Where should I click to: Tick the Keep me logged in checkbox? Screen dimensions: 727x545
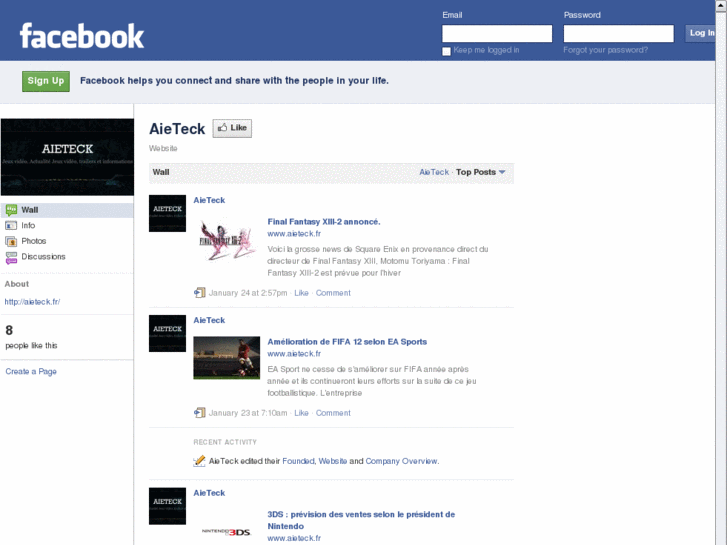coord(446,51)
